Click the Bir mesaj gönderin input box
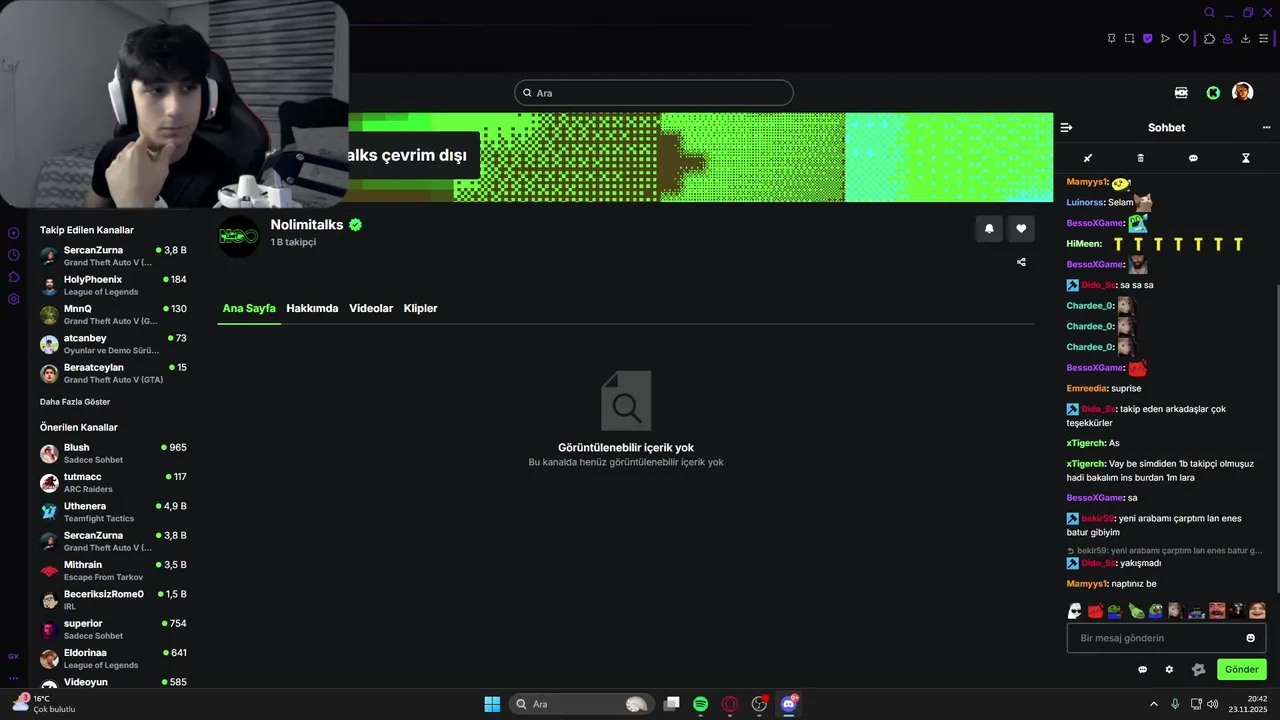 [x=1166, y=638]
